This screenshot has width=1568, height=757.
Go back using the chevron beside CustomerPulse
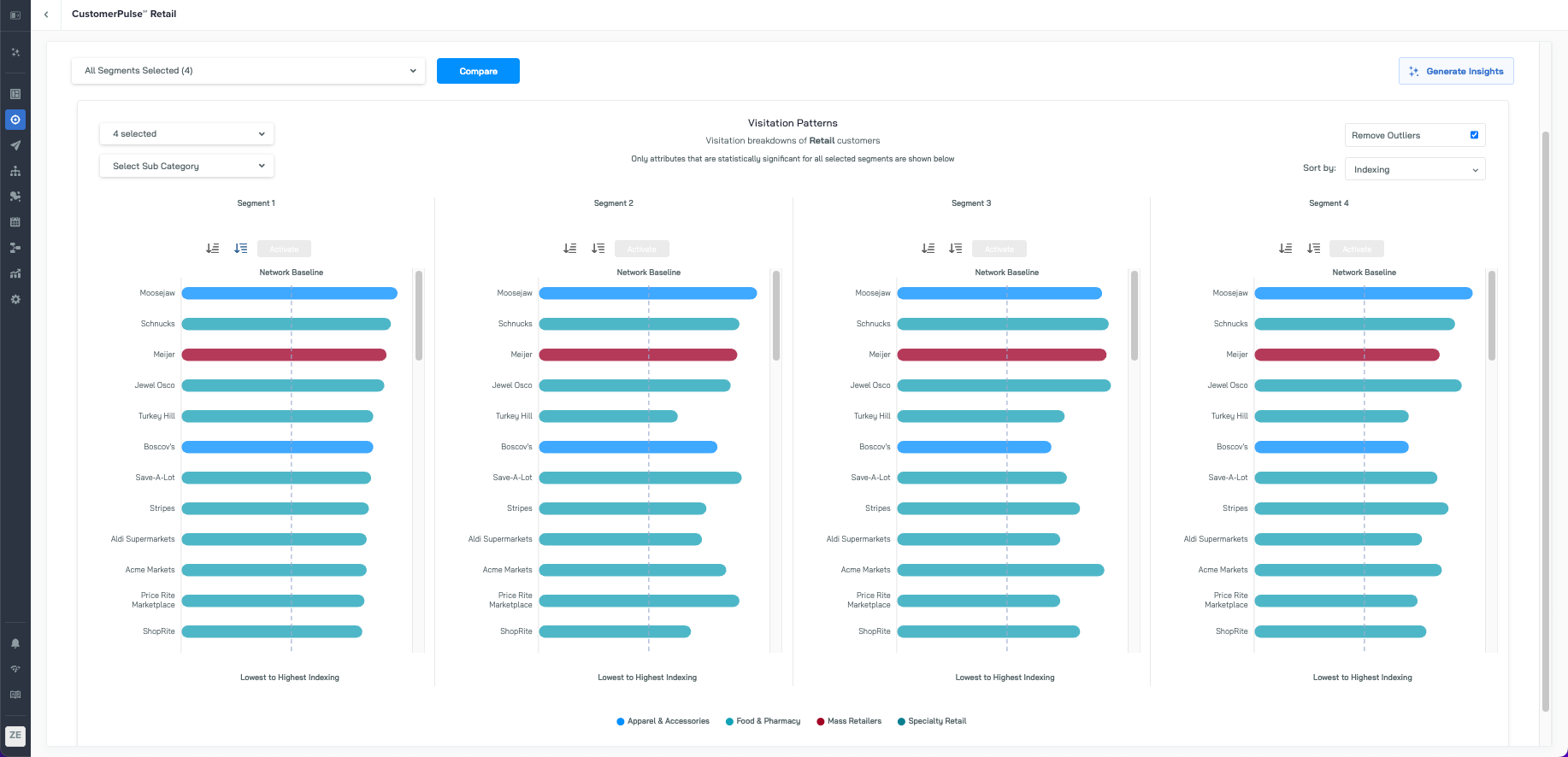click(46, 15)
